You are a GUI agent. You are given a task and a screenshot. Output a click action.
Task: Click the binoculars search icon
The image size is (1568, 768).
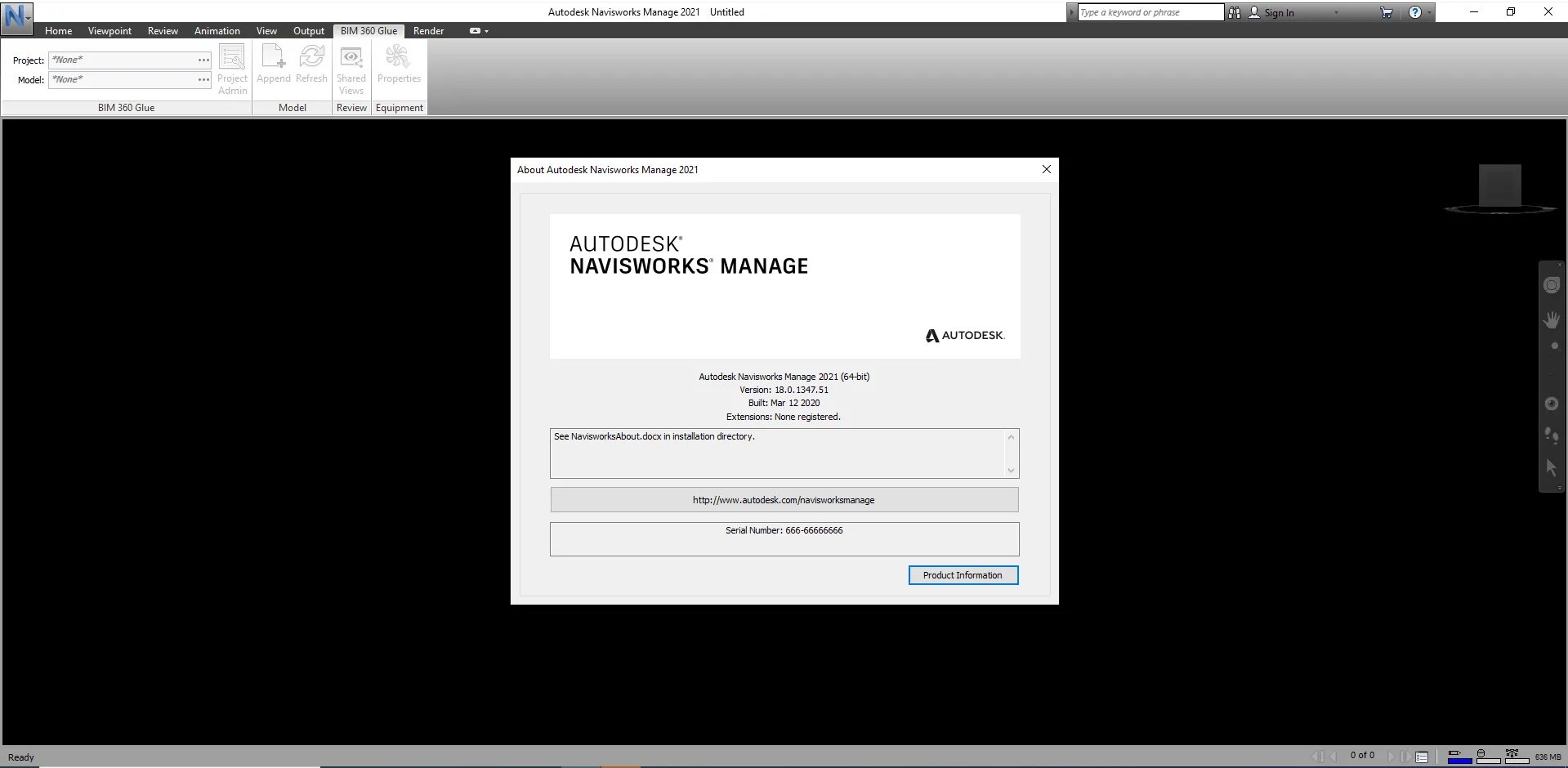pyautogui.click(x=1234, y=12)
